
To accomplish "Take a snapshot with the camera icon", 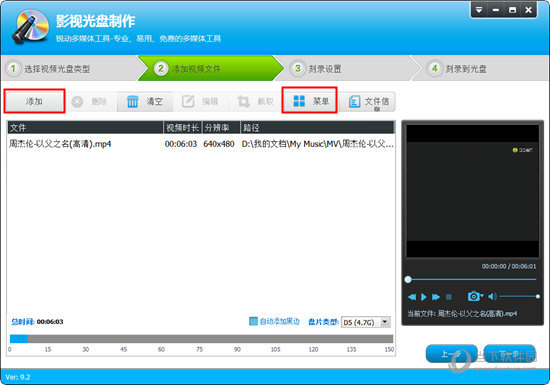I will coord(473,297).
